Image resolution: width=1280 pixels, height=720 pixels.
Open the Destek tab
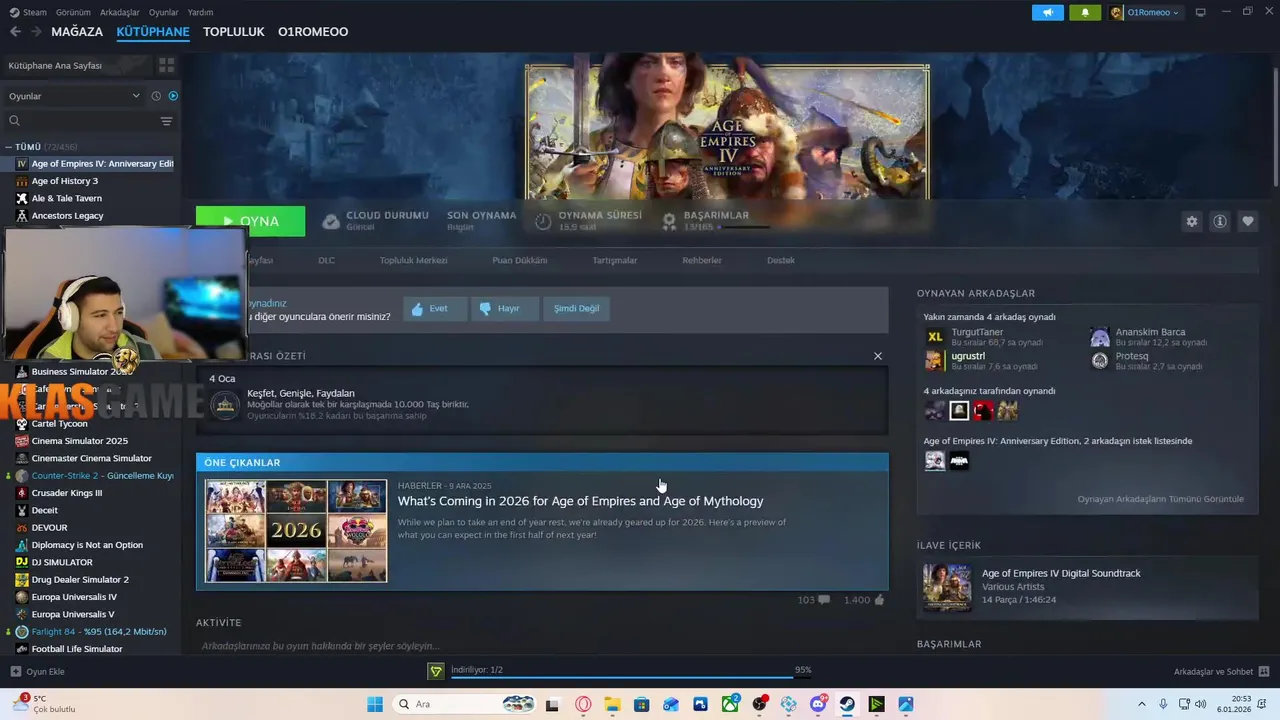[x=781, y=260]
